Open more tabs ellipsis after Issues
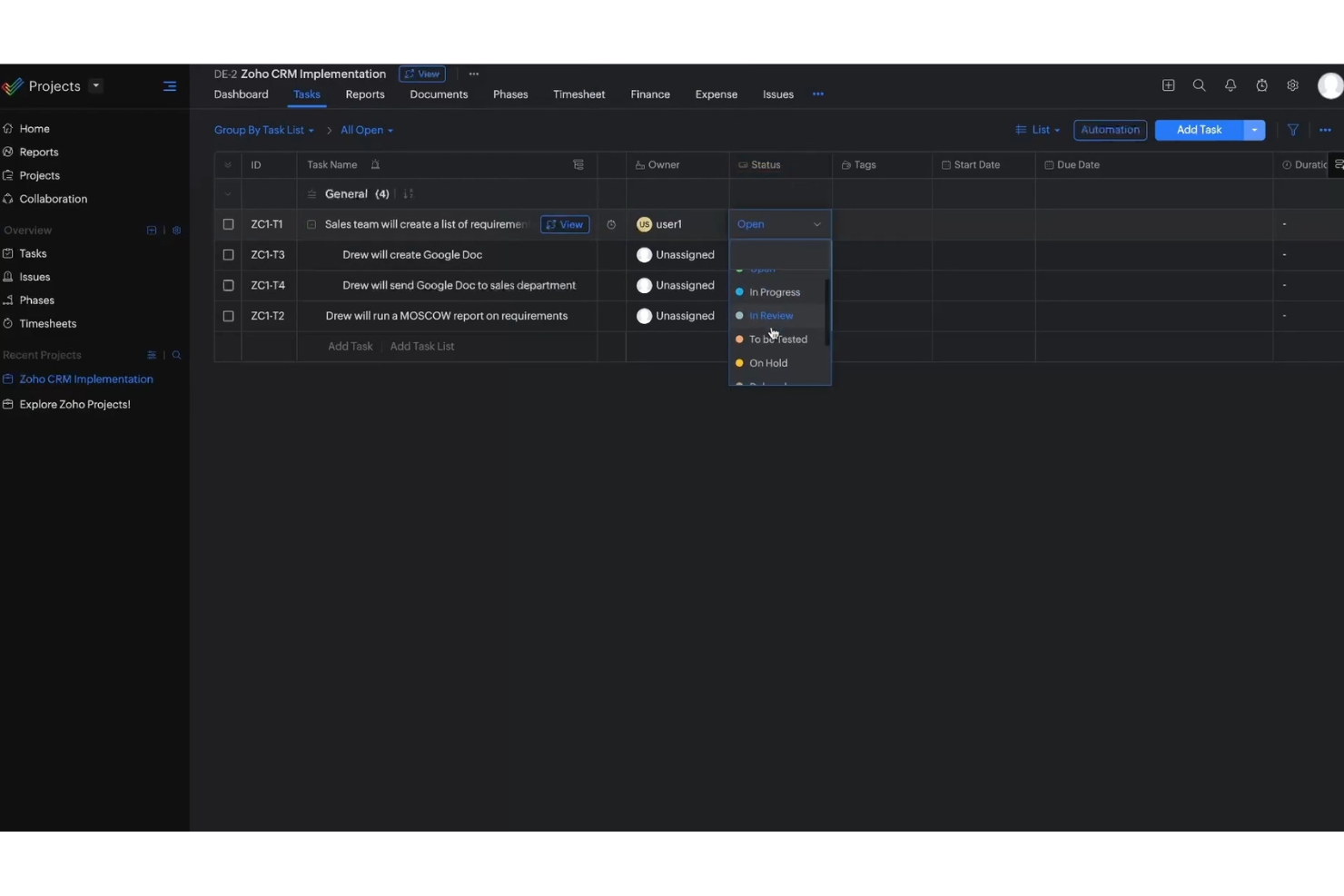The image size is (1344, 896). click(818, 94)
